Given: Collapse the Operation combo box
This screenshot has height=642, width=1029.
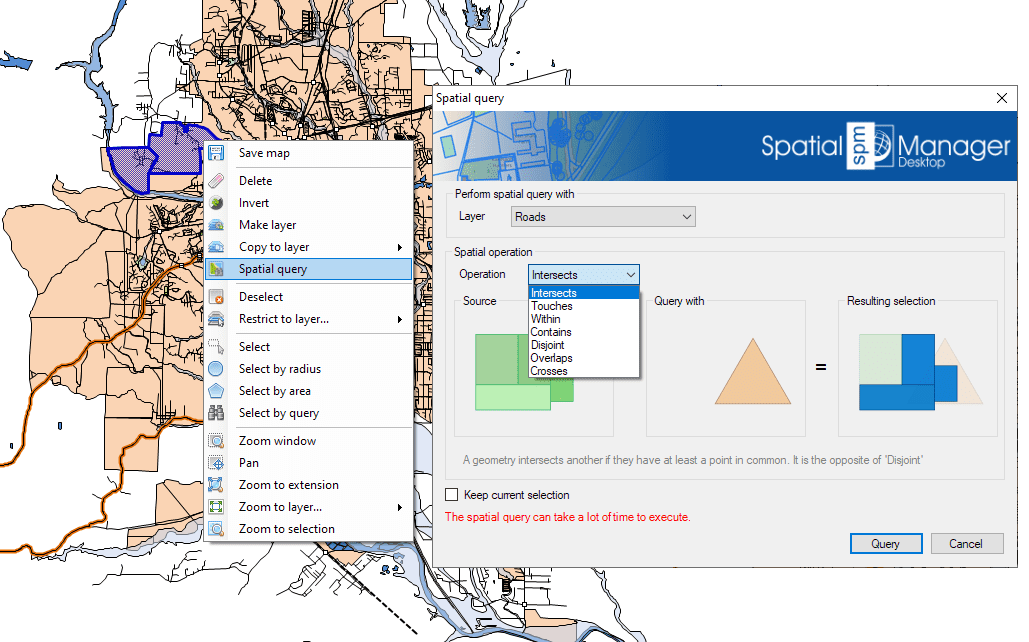Looking at the screenshot, I should tap(630, 274).
